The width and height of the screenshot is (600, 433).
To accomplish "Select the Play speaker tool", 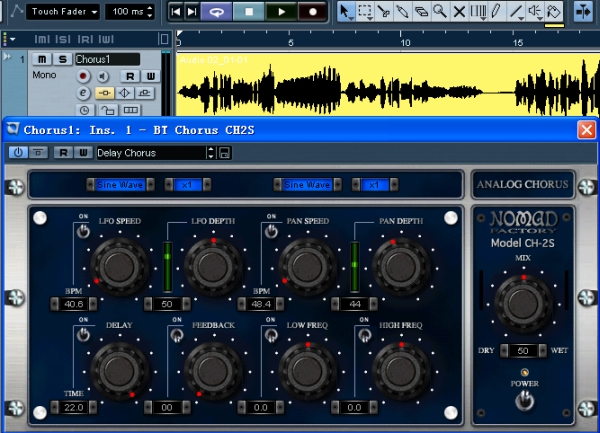I will (535, 11).
